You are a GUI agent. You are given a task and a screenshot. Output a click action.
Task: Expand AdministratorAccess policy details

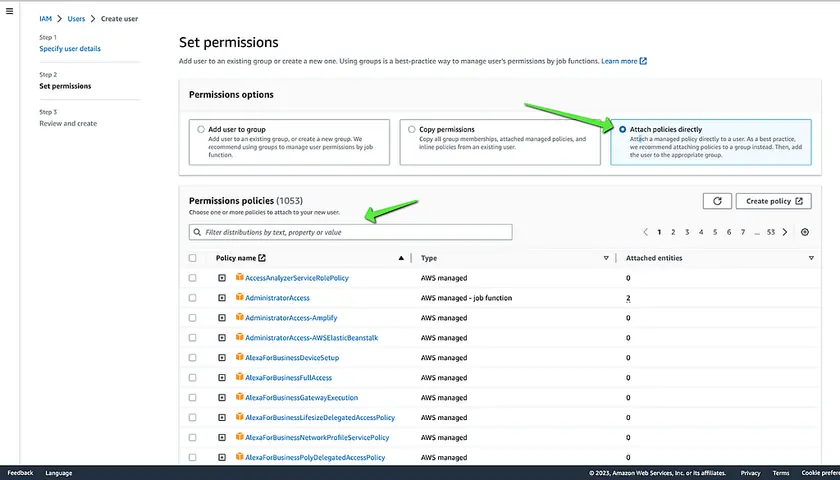(x=222, y=298)
